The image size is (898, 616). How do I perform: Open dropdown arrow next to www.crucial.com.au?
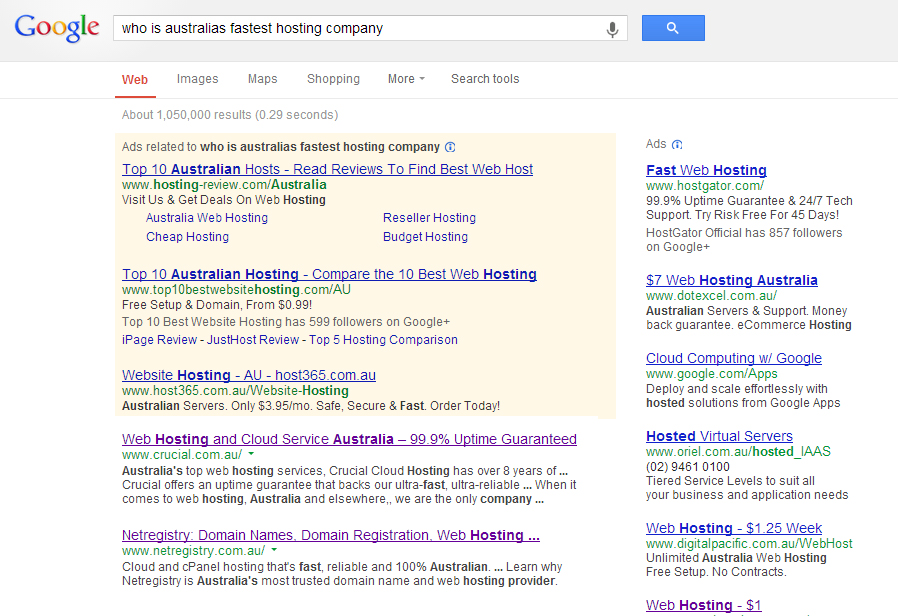[x=251, y=454]
